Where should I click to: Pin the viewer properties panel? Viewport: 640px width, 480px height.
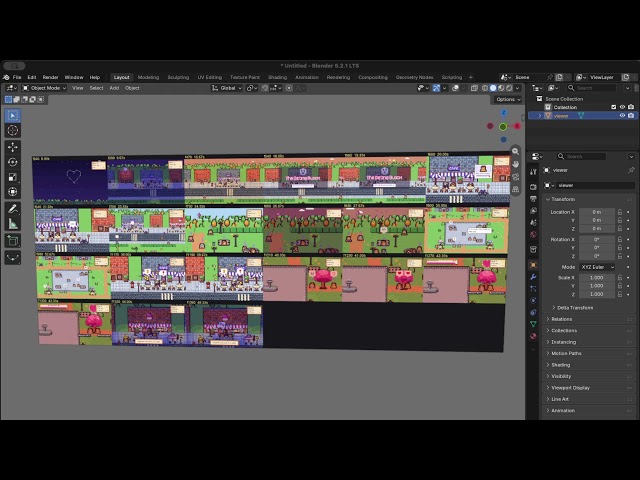pyautogui.click(x=631, y=170)
